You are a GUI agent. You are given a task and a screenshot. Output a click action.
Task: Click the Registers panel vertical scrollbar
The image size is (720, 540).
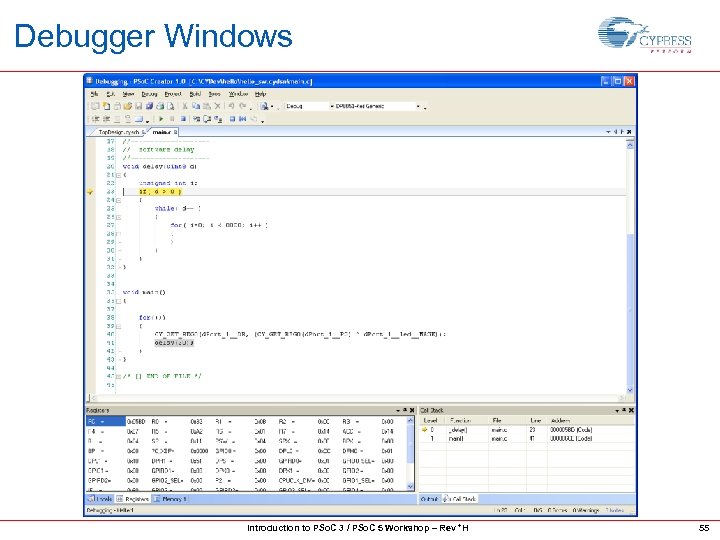(x=410, y=452)
